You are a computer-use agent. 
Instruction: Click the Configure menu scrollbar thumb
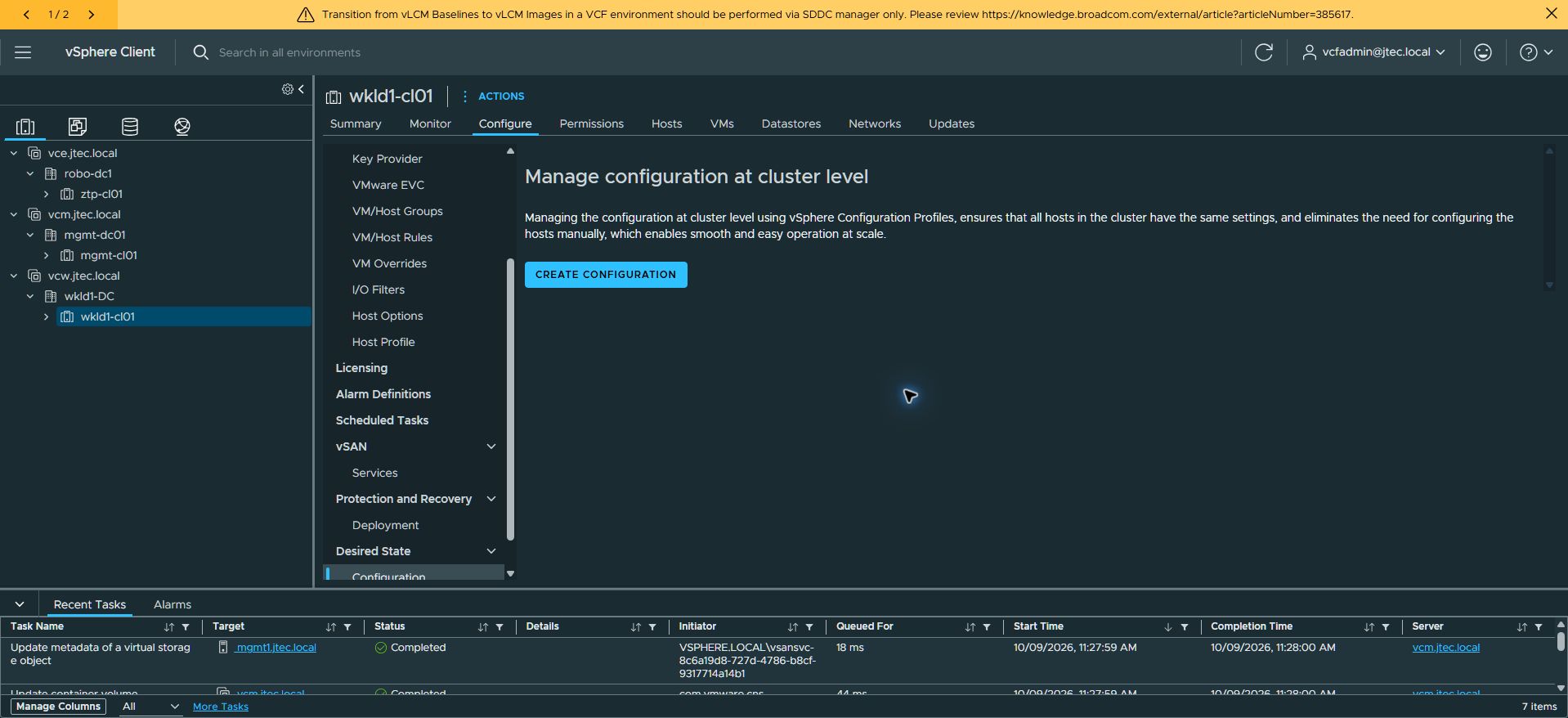pos(510,399)
